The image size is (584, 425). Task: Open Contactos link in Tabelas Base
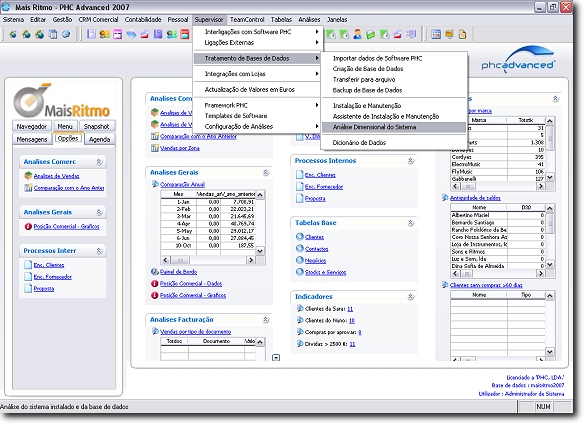(x=317, y=249)
